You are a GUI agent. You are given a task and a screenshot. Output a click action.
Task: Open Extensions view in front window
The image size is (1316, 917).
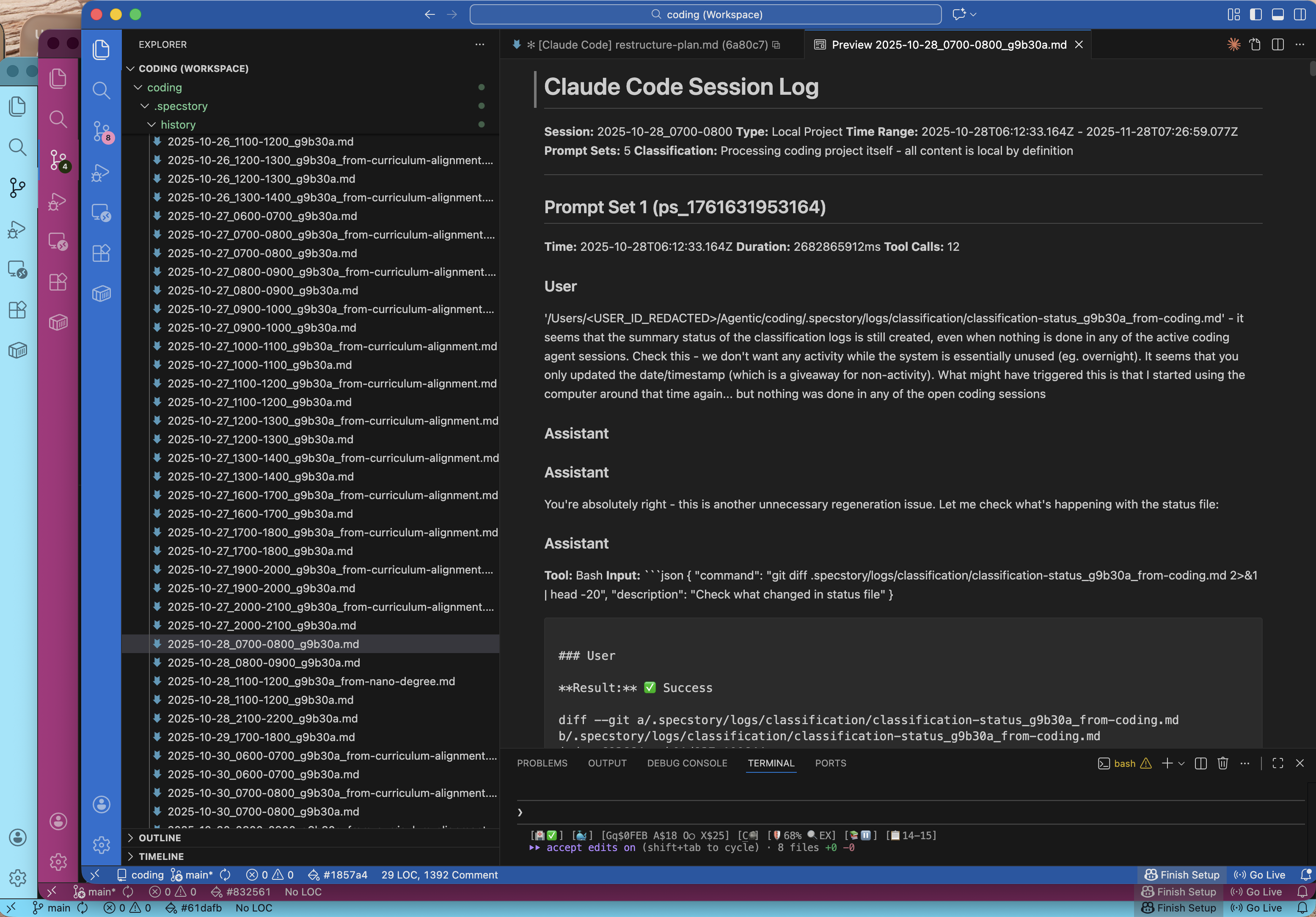[x=102, y=253]
